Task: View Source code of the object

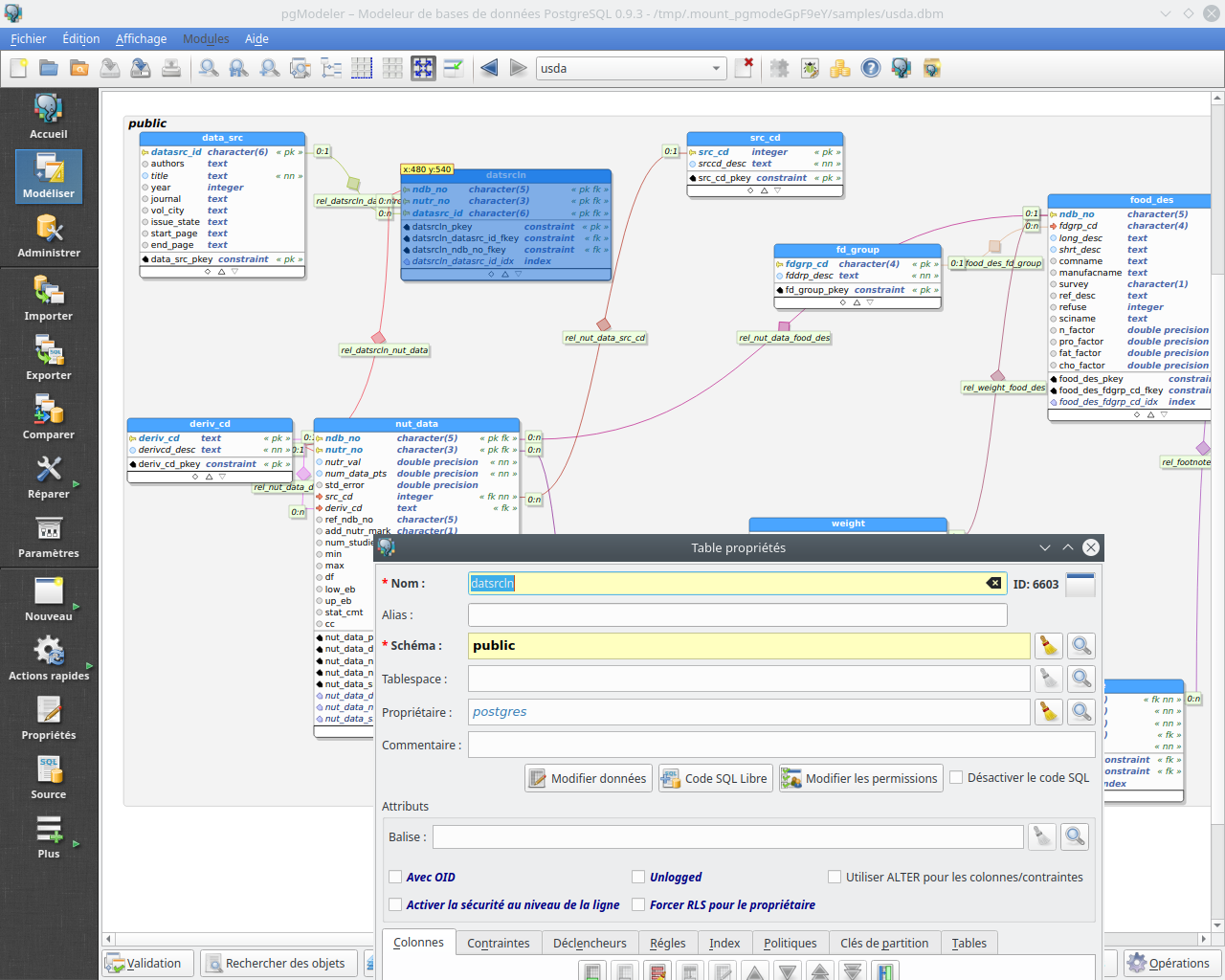Action: click(x=49, y=777)
